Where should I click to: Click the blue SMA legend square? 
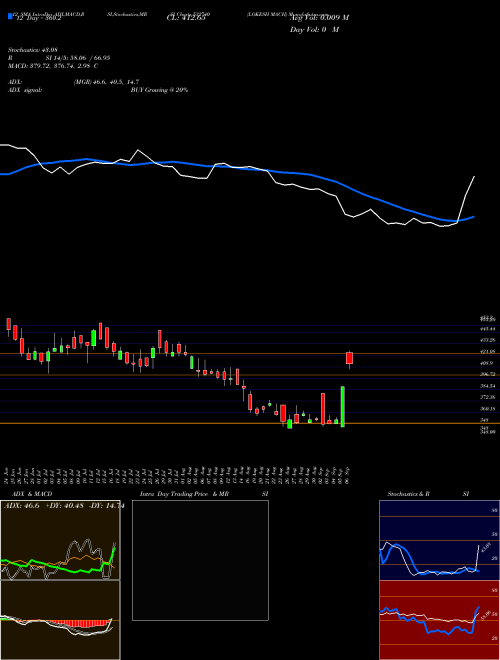[10, 16]
